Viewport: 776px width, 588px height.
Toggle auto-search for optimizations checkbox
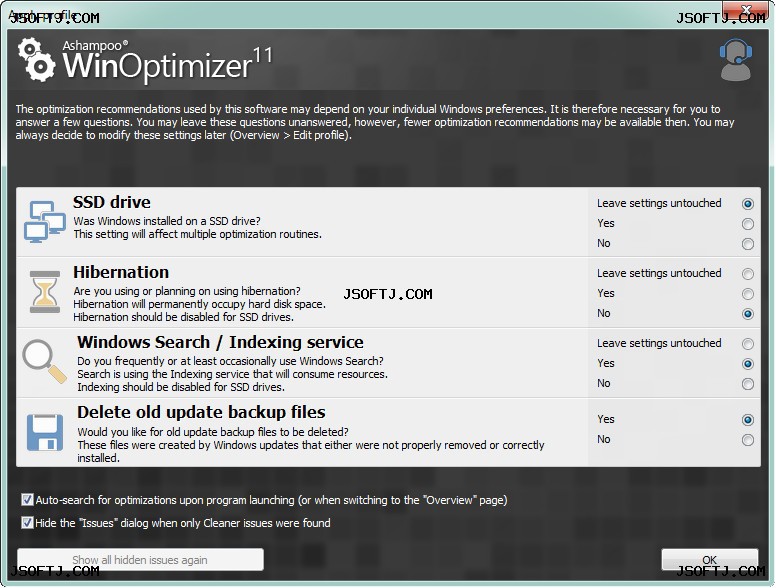point(27,499)
